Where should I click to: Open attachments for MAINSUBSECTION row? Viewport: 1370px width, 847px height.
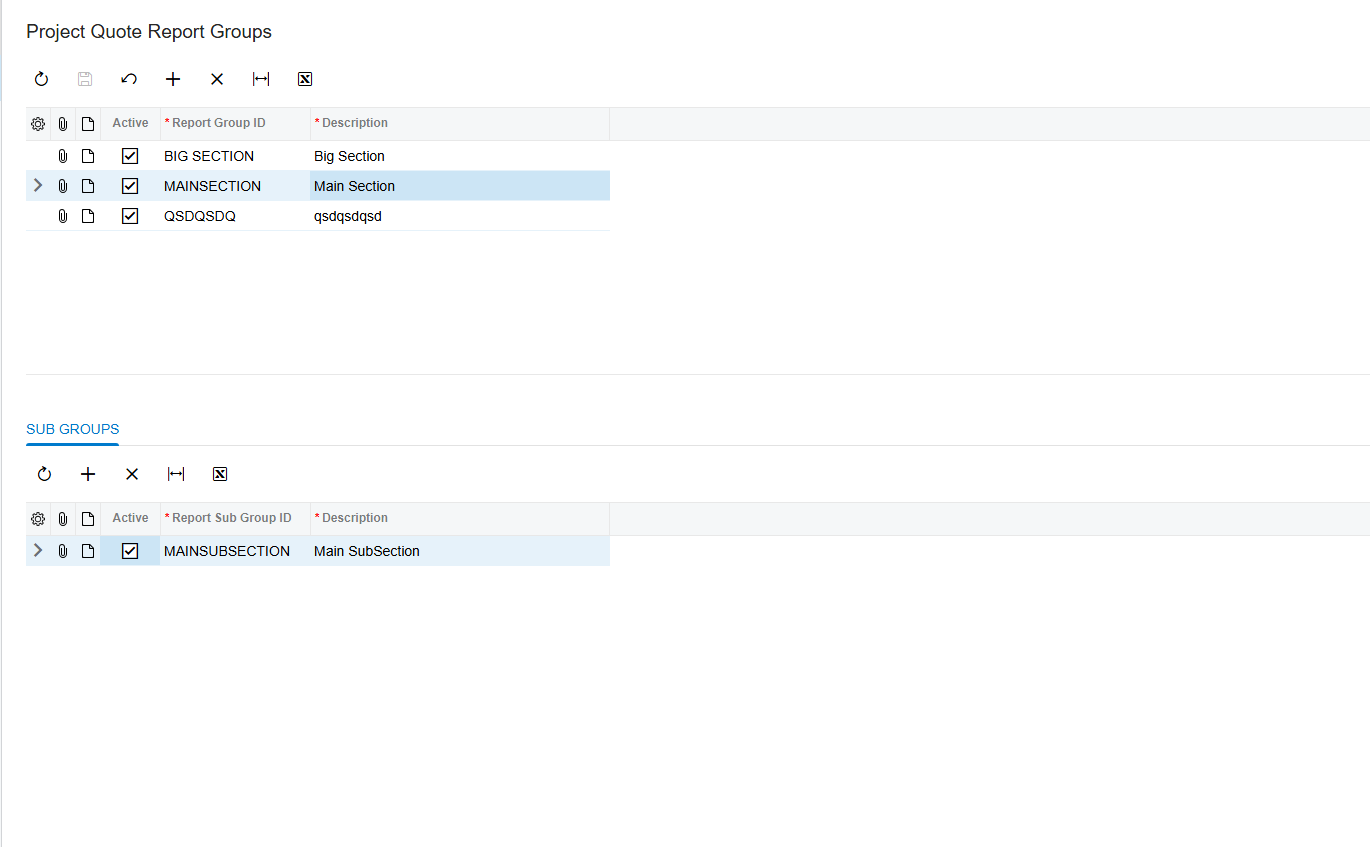[x=63, y=551]
